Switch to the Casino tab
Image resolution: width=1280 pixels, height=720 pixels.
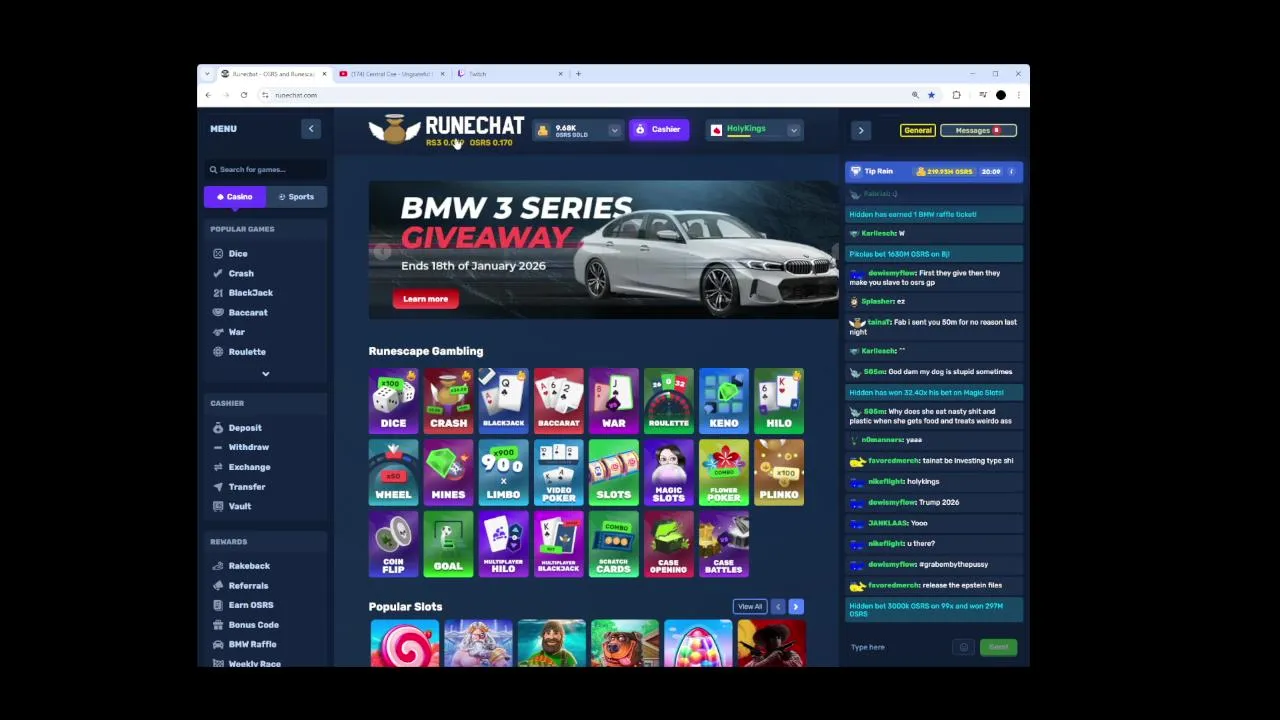pos(235,197)
